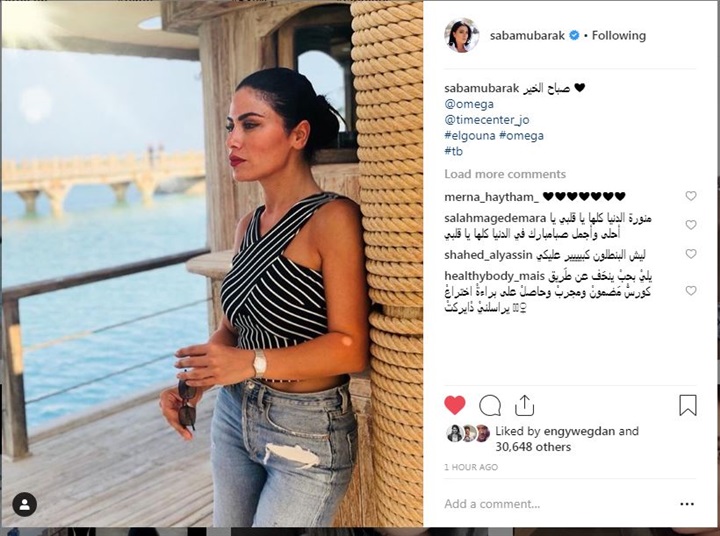
Task: View likes via 30,648 others link
Action: (533, 447)
